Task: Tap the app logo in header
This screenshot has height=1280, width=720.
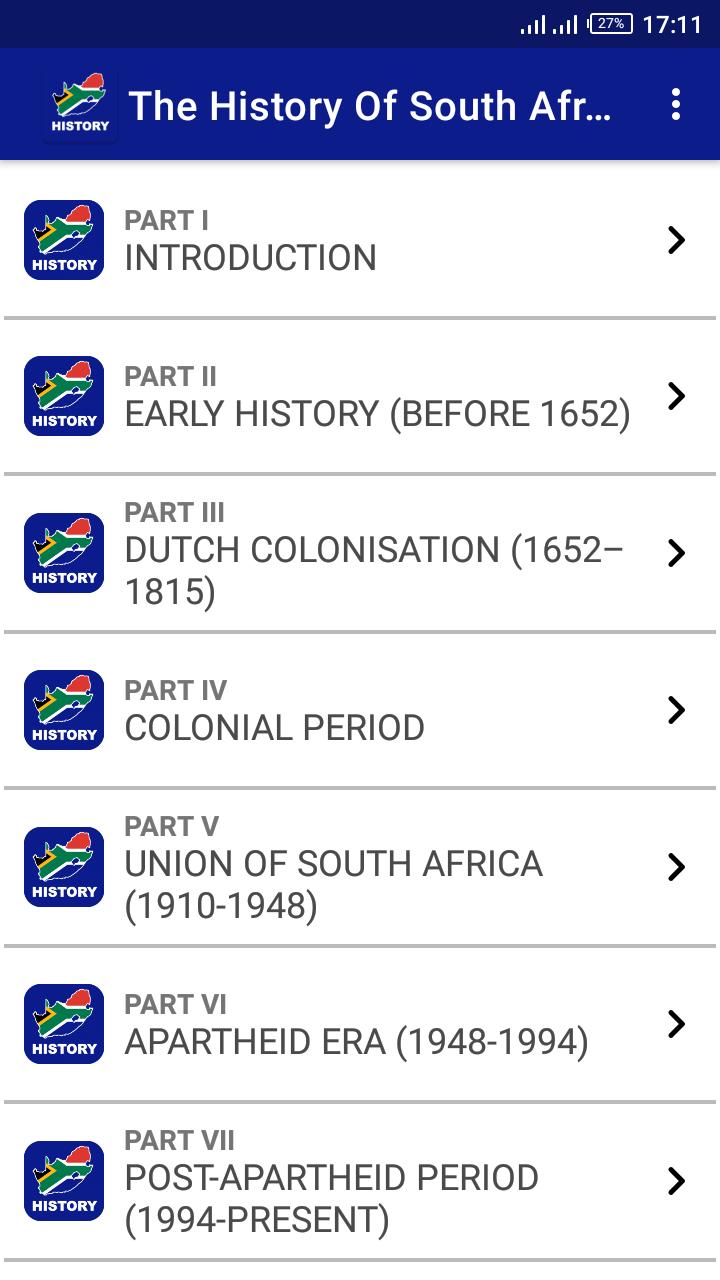Action: 80,105
